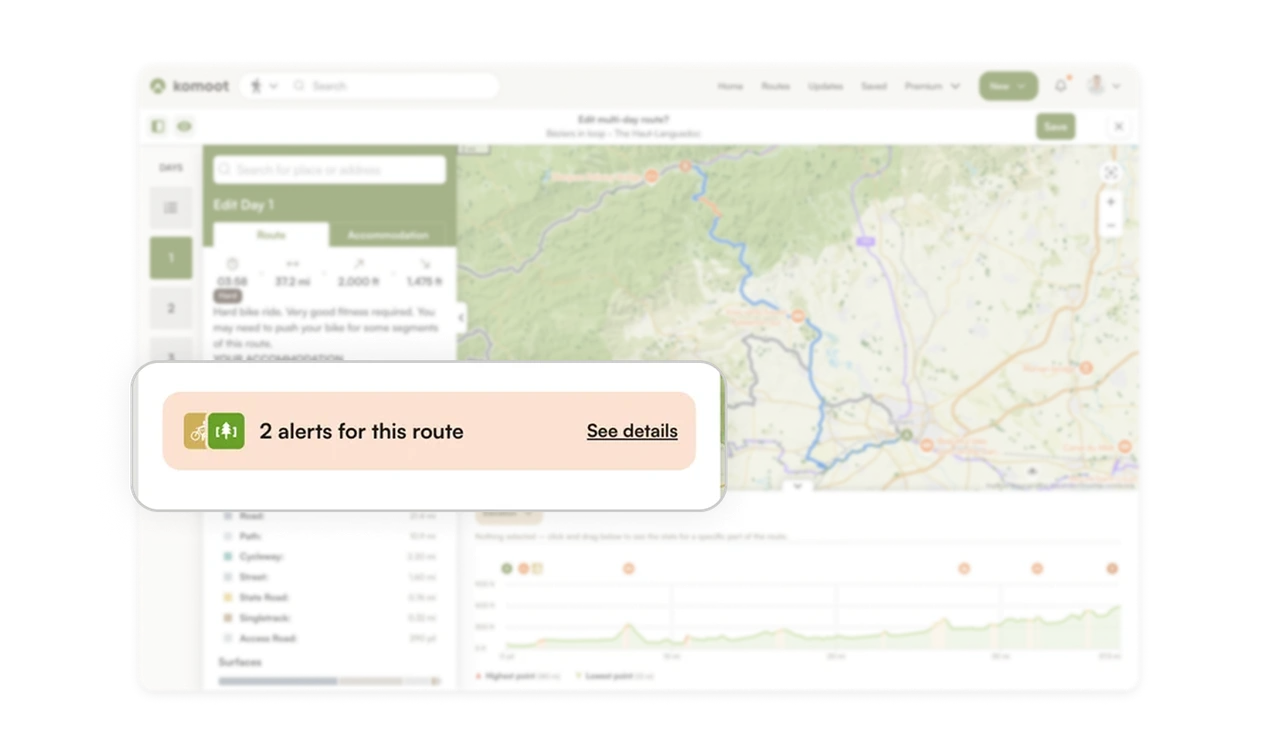
Task: Zoom in on the map
Action: pyautogui.click(x=1111, y=202)
